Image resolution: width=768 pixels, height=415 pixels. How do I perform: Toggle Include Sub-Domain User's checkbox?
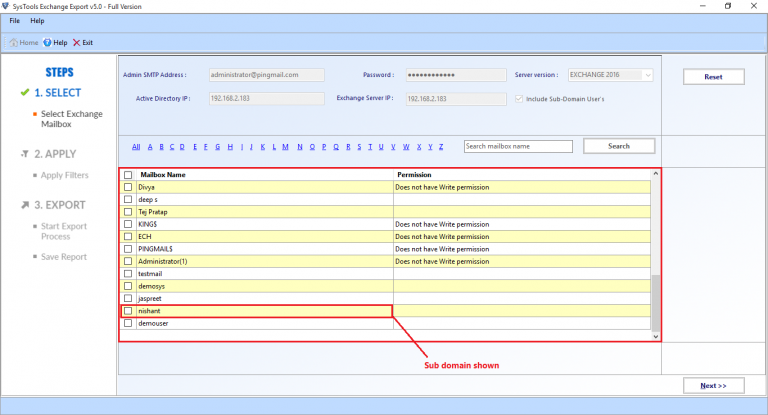[519, 99]
